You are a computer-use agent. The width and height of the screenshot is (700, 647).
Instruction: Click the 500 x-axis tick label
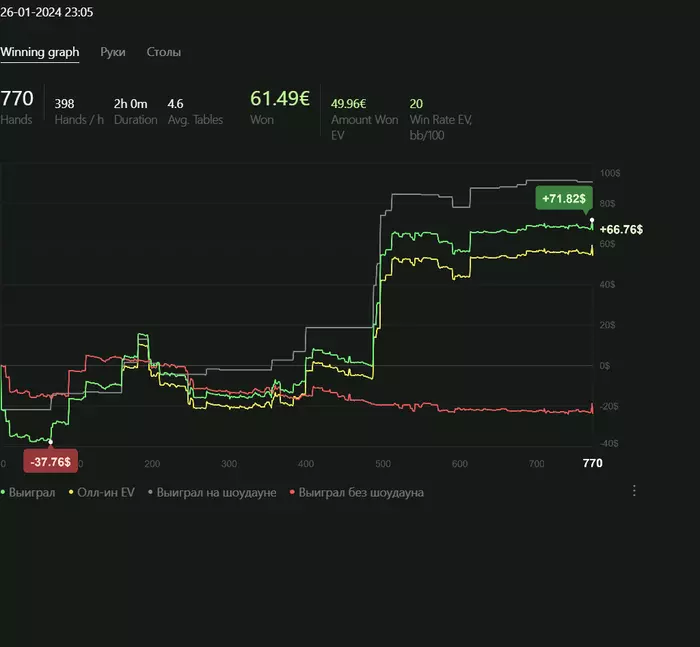coord(383,464)
